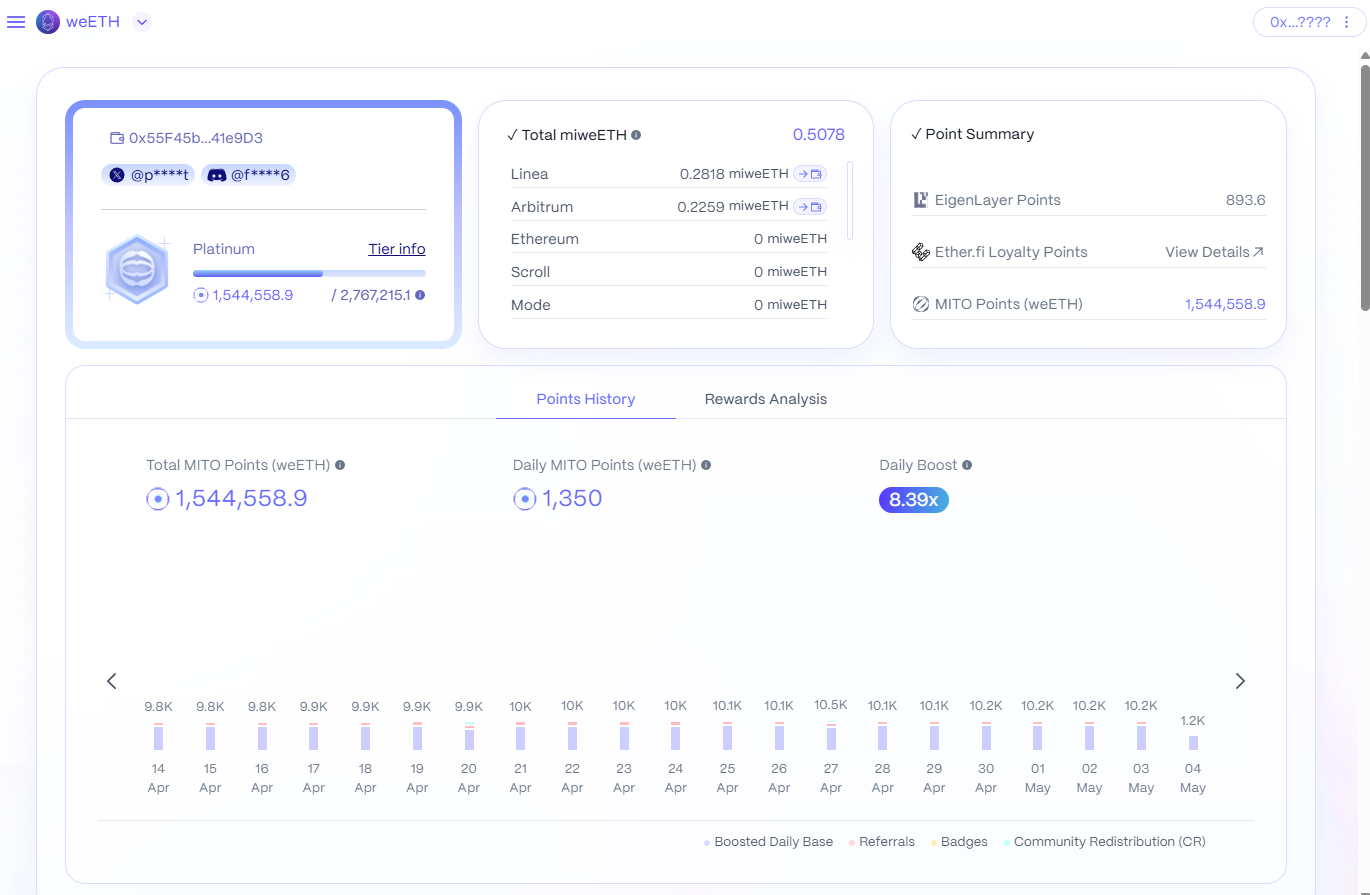This screenshot has height=895, width=1370.
Task: Select the 04 May bar in chart
Action: [1193, 743]
